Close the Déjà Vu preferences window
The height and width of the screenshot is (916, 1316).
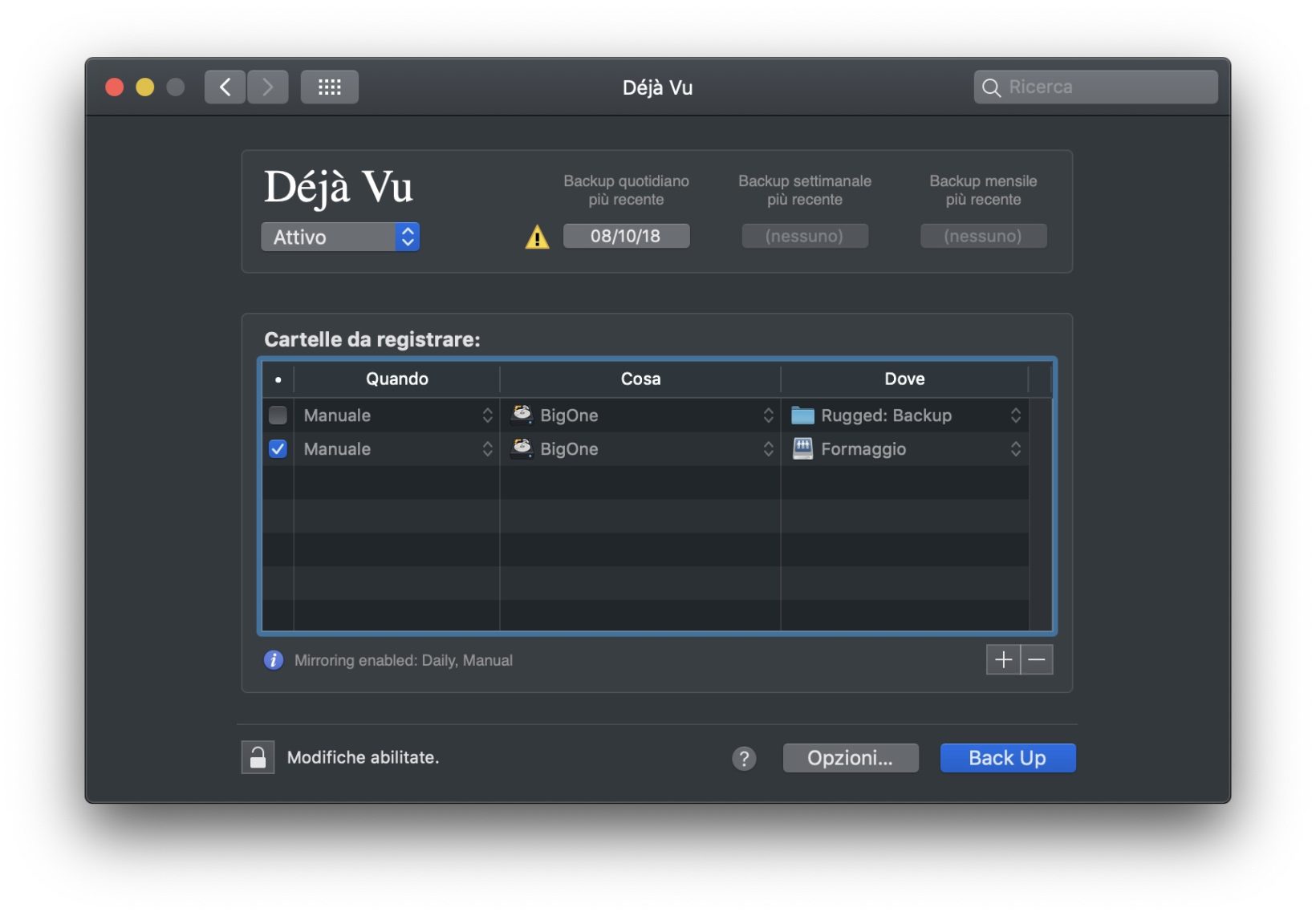pos(115,87)
